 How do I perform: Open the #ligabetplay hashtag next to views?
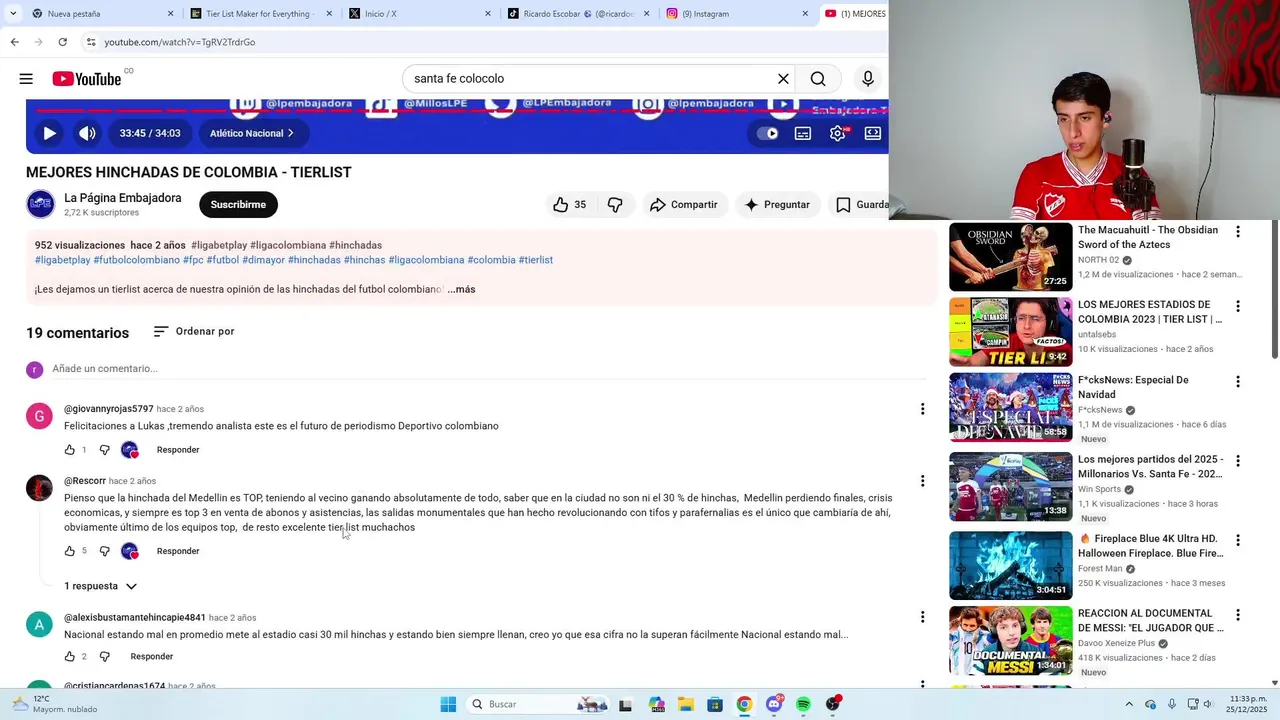tap(219, 245)
